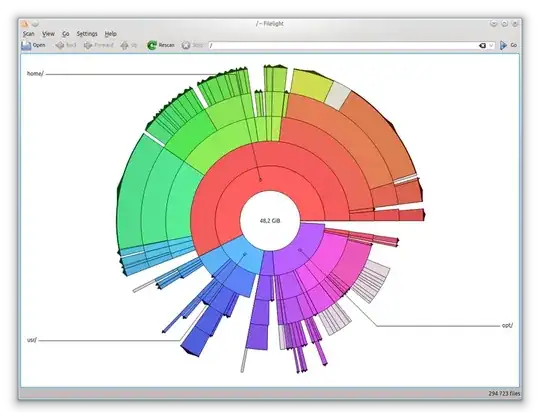Viewport: 540px width, 418px height.
Task: Go up one directory level
Action: (129, 45)
